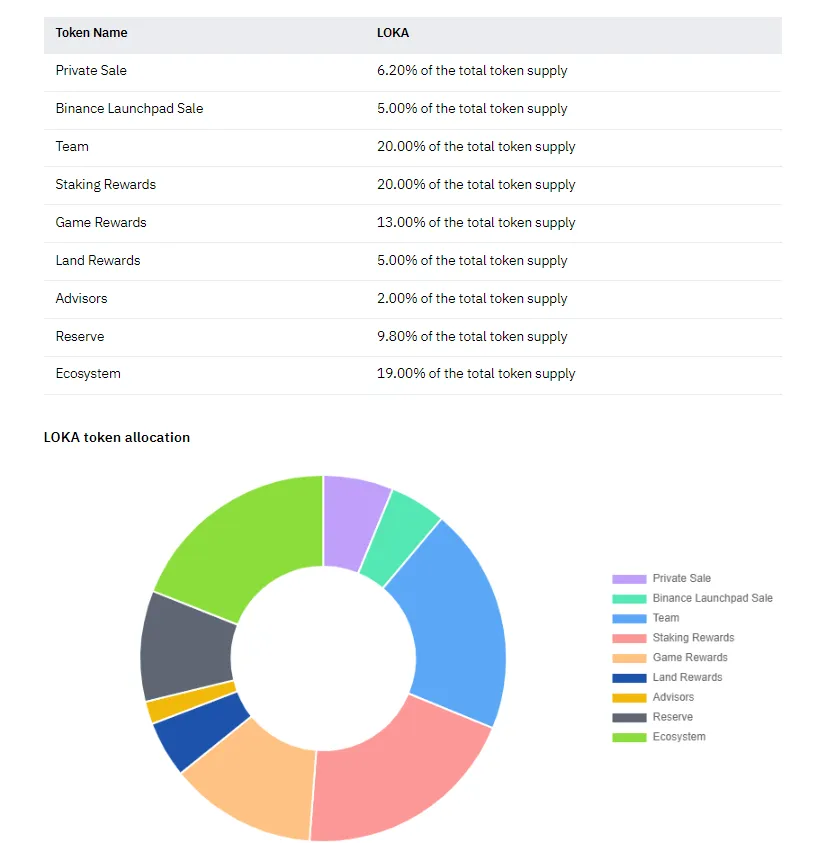This screenshot has height=843, width=813.
Task: Click the Advisors legend swatch
Action: tap(629, 698)
